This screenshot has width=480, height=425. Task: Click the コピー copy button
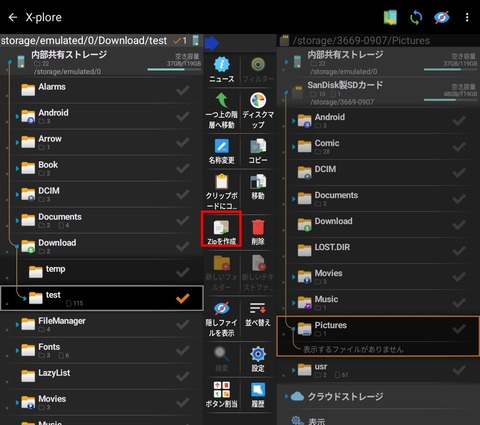(x=258, y=151)
